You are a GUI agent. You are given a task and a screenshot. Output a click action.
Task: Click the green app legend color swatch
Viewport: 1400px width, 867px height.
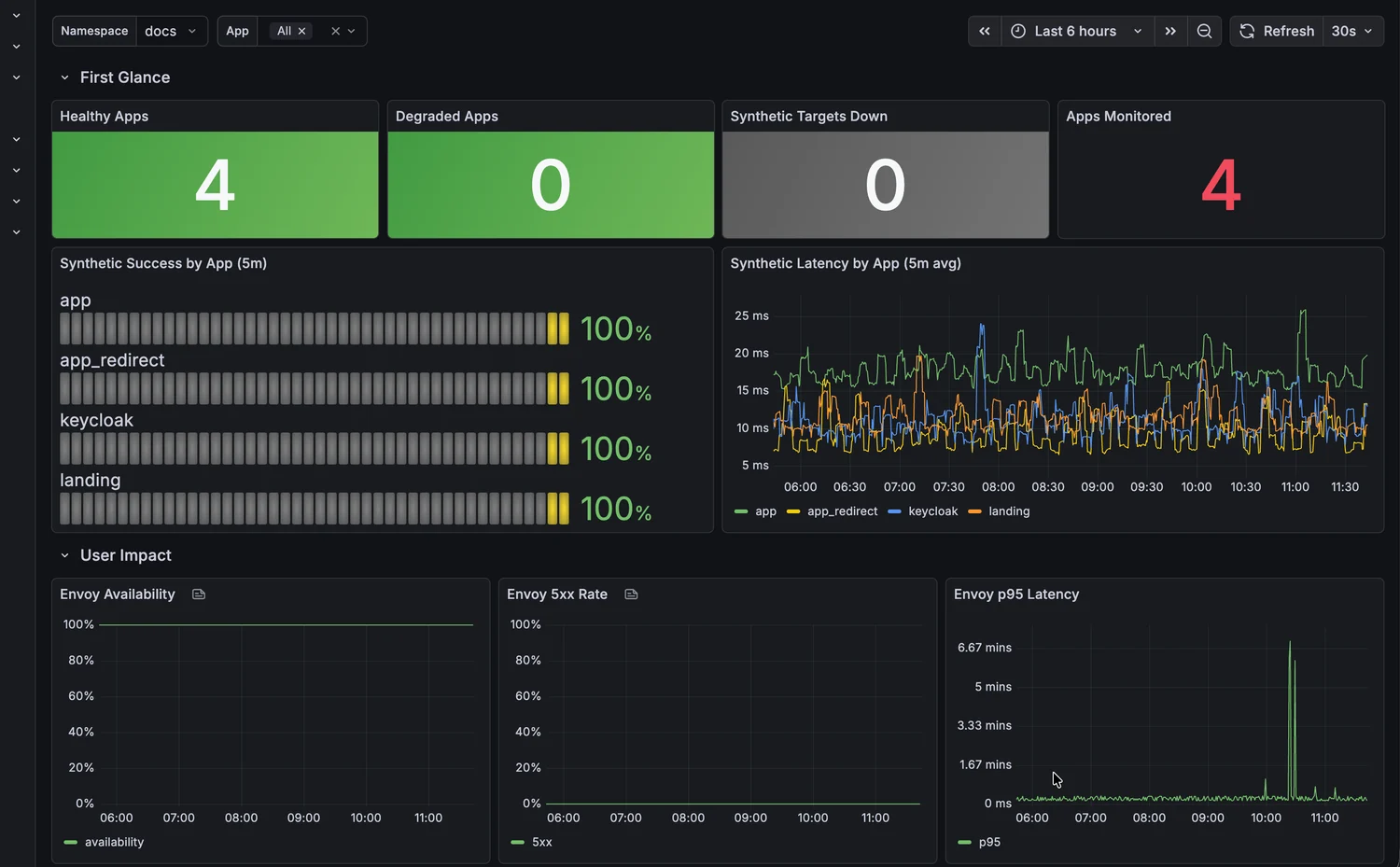coord(741,511)
